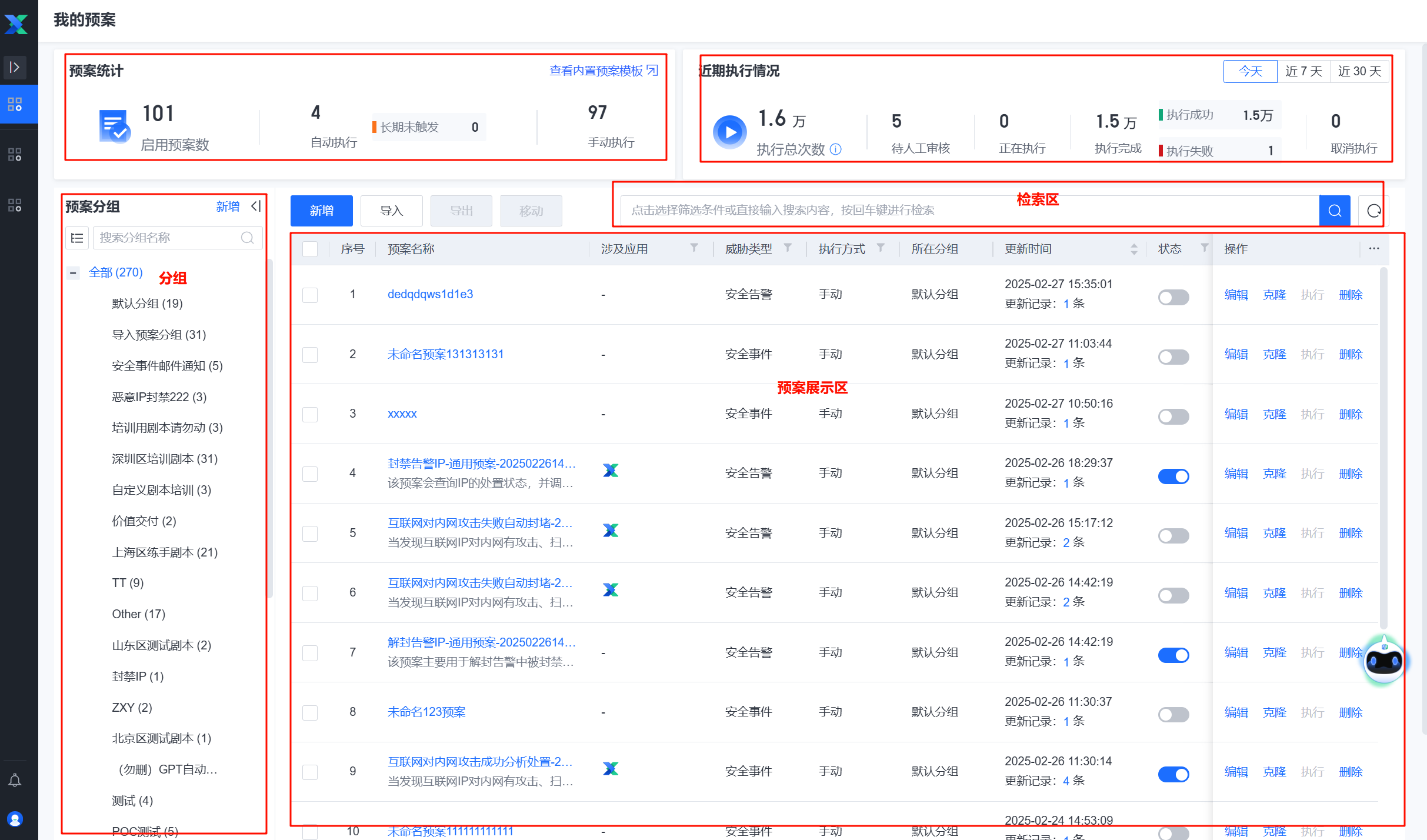Click the info icon next to 执行总次数

(x=835, y=149)
